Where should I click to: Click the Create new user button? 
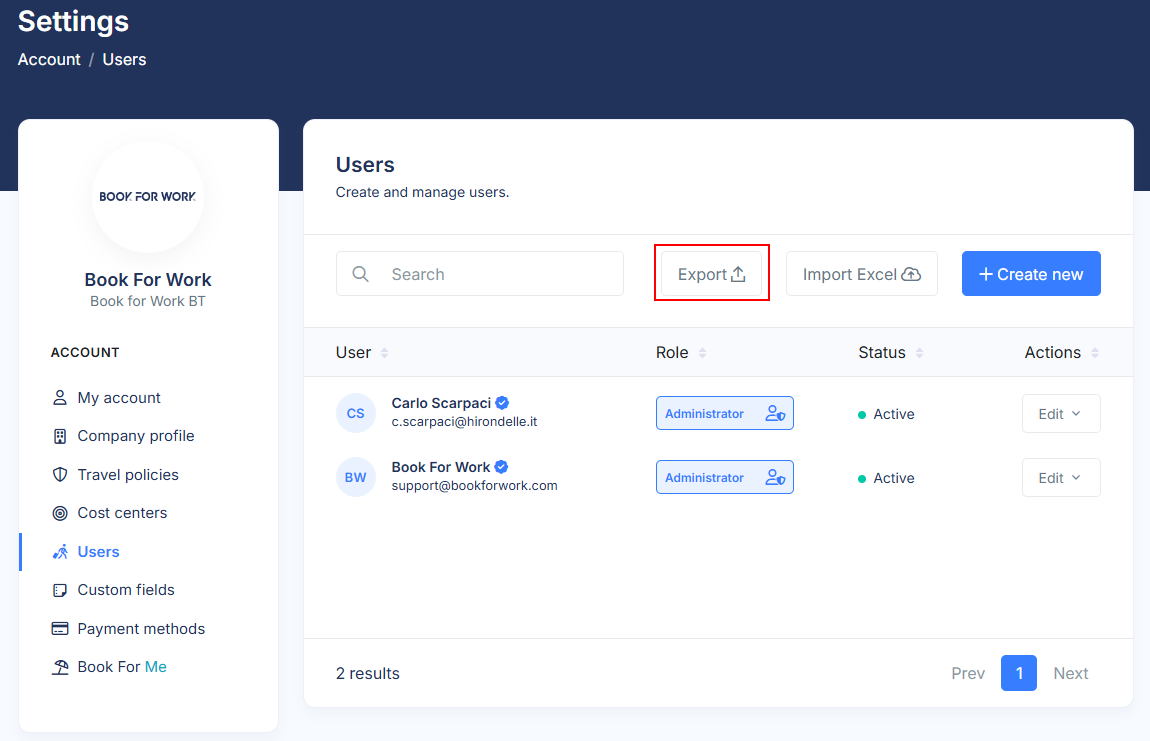click(1031, 274)
